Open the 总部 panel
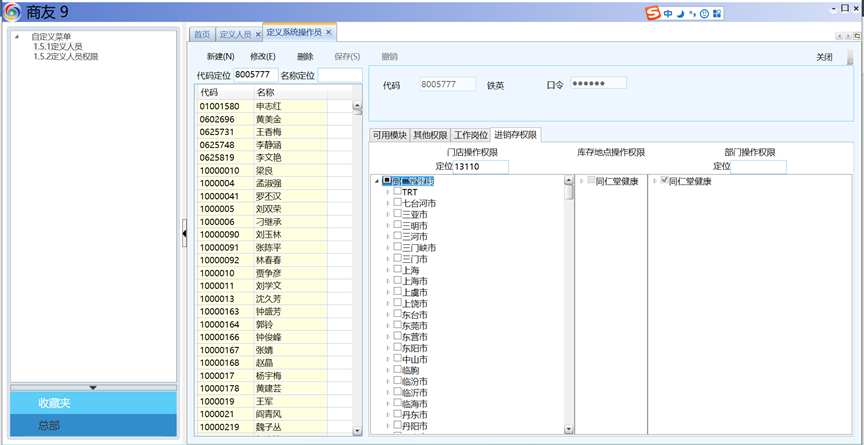Viewport: 864px width, 445px height. (x=94, y=426)
